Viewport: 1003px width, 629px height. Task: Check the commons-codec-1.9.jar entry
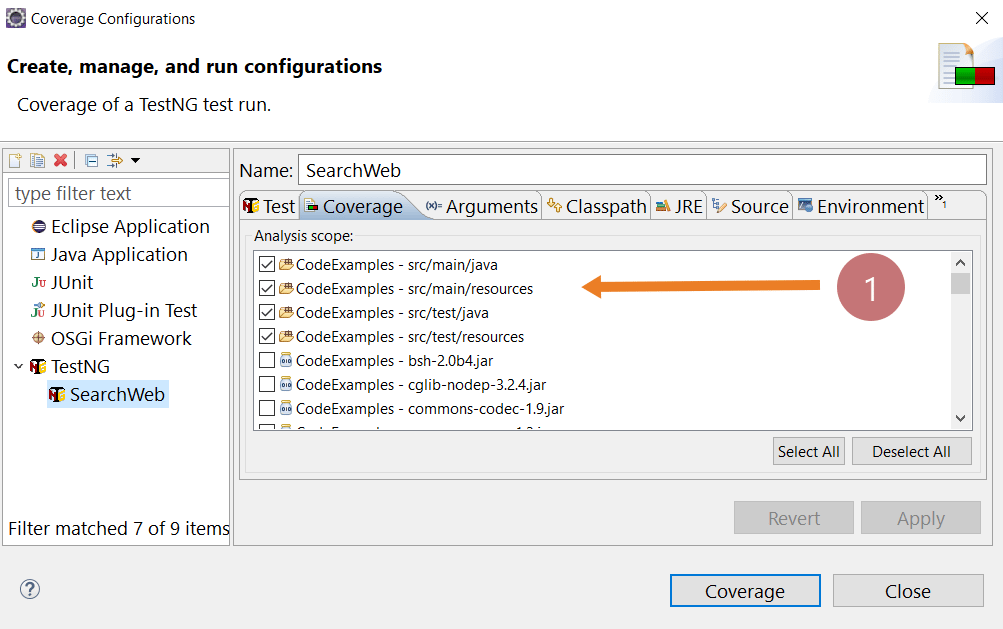pyautogui.click(x=265, y=408)
